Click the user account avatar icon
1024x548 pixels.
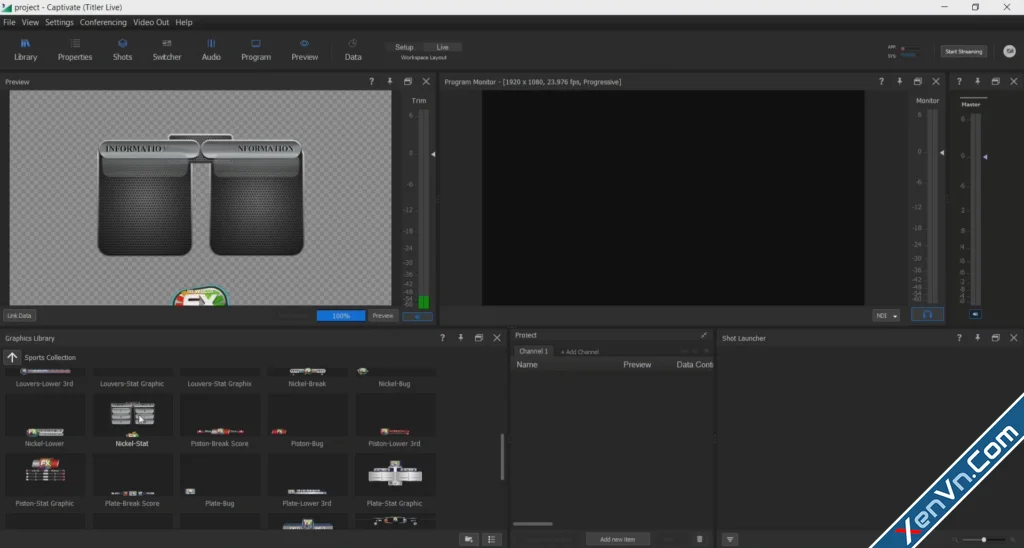(x=1009, y=51)
